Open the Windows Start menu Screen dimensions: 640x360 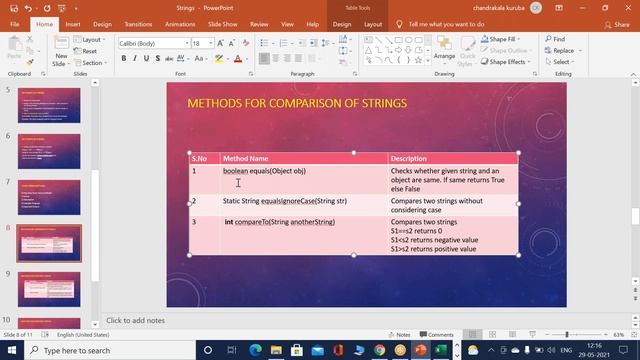point(12,350)
